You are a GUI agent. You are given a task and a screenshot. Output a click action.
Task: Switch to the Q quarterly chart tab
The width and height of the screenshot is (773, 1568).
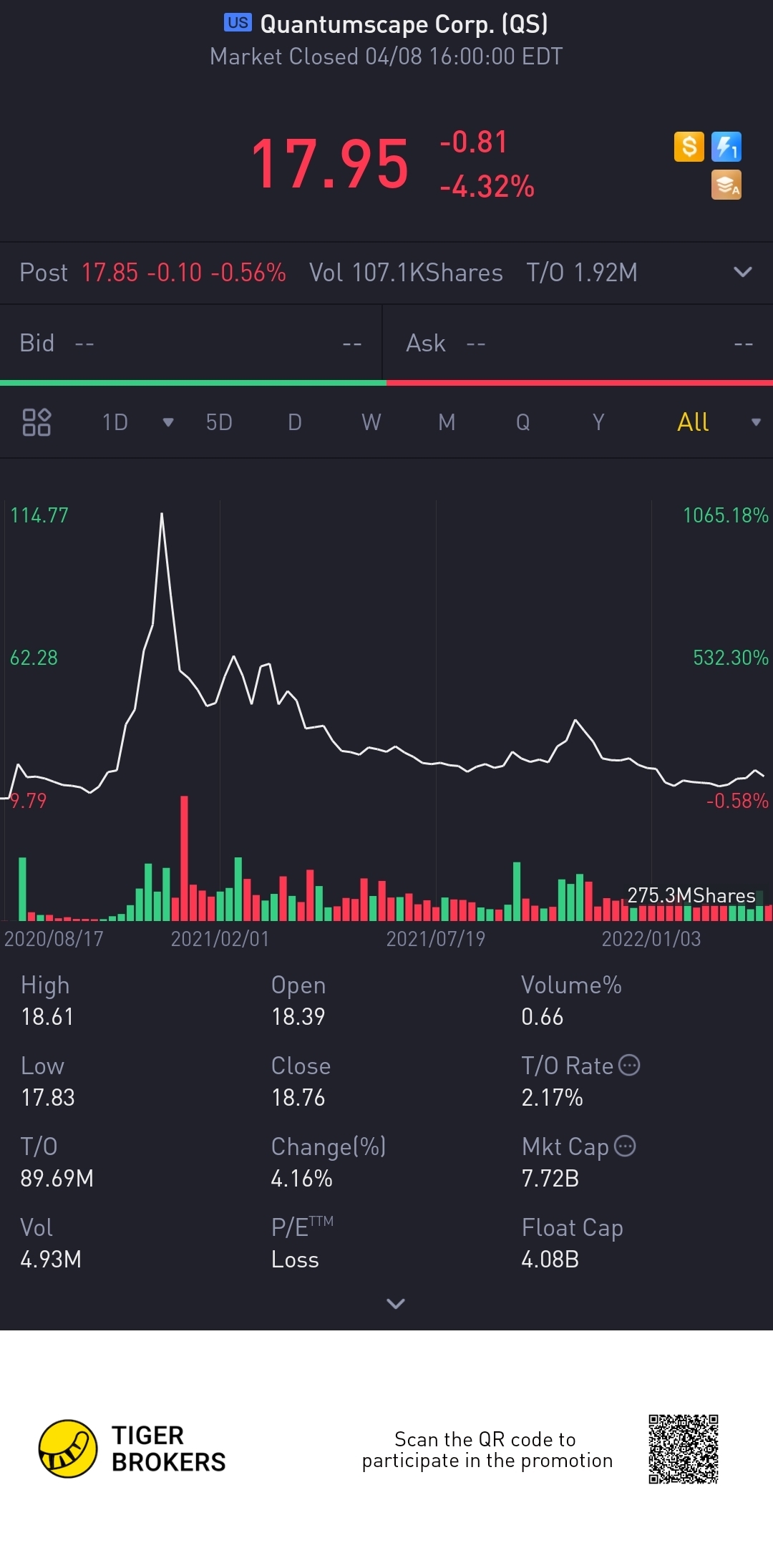(523, 422)
